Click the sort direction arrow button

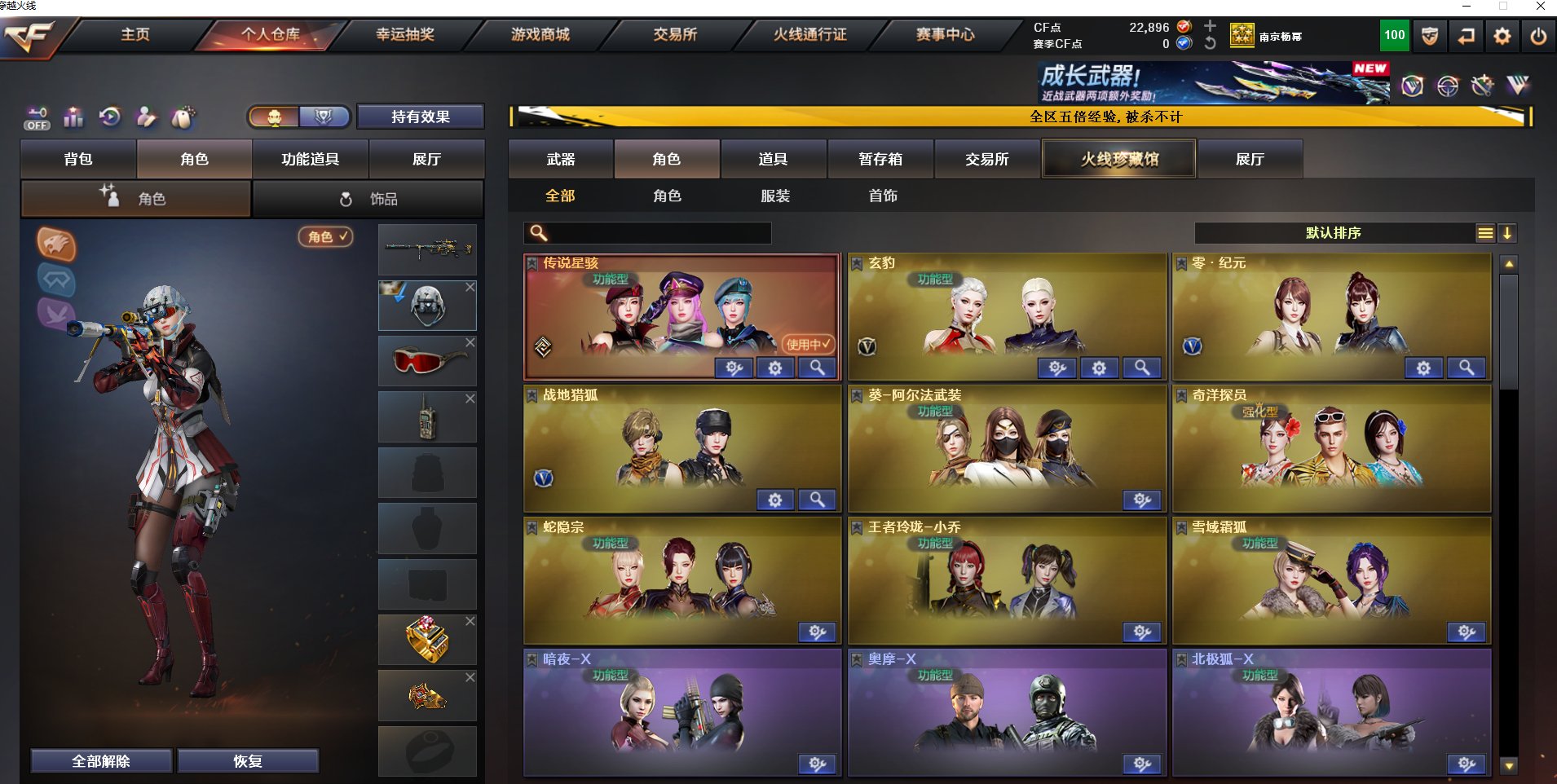[x=1507, y=233]
